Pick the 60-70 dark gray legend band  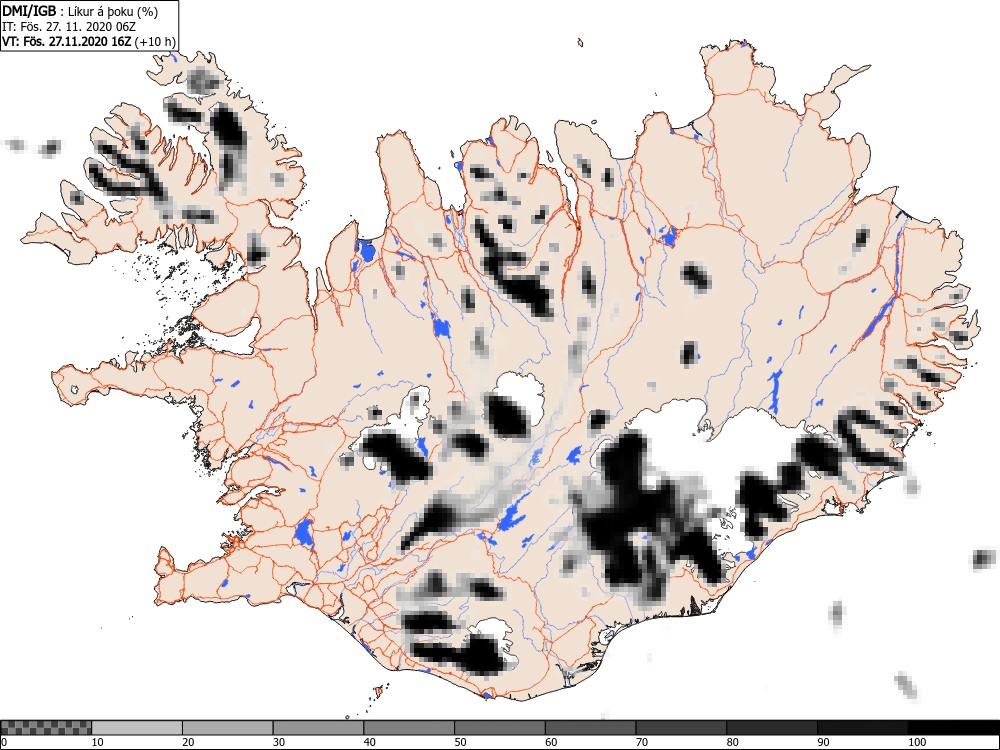(x=590, y=728)
